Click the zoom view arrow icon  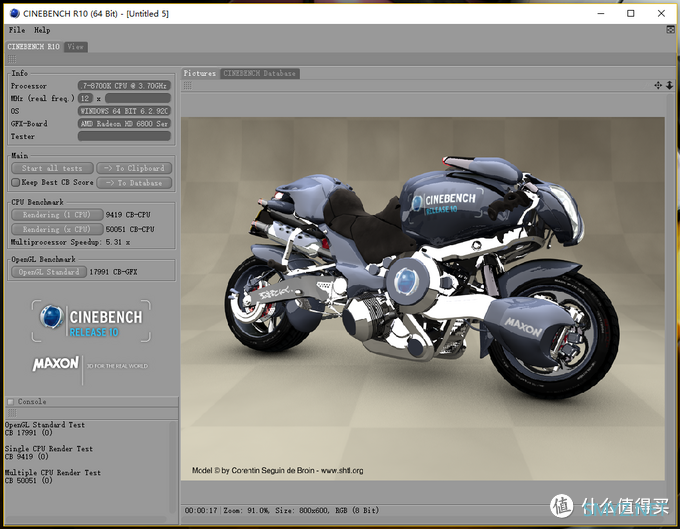(670, 85)
